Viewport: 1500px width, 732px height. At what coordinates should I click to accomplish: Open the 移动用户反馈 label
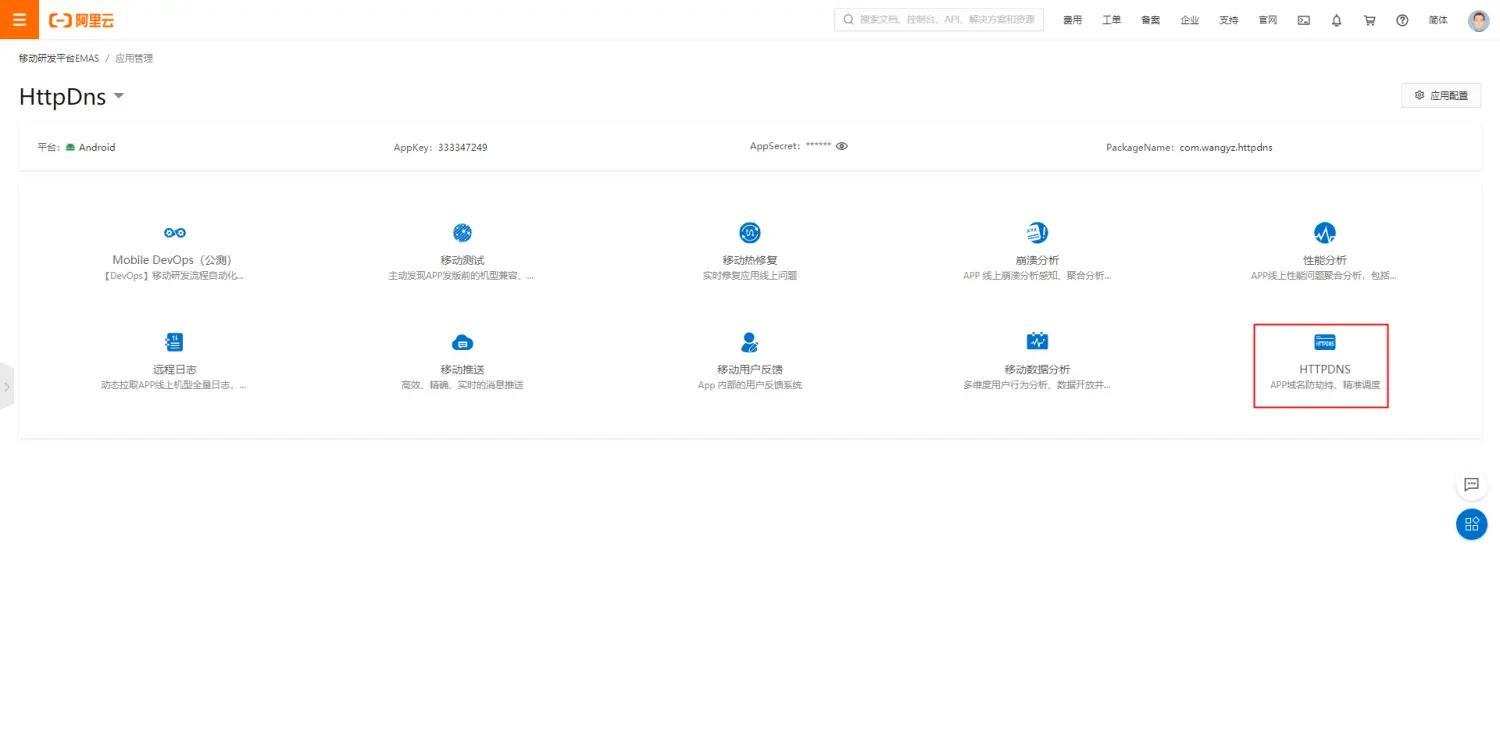(750, 369)
